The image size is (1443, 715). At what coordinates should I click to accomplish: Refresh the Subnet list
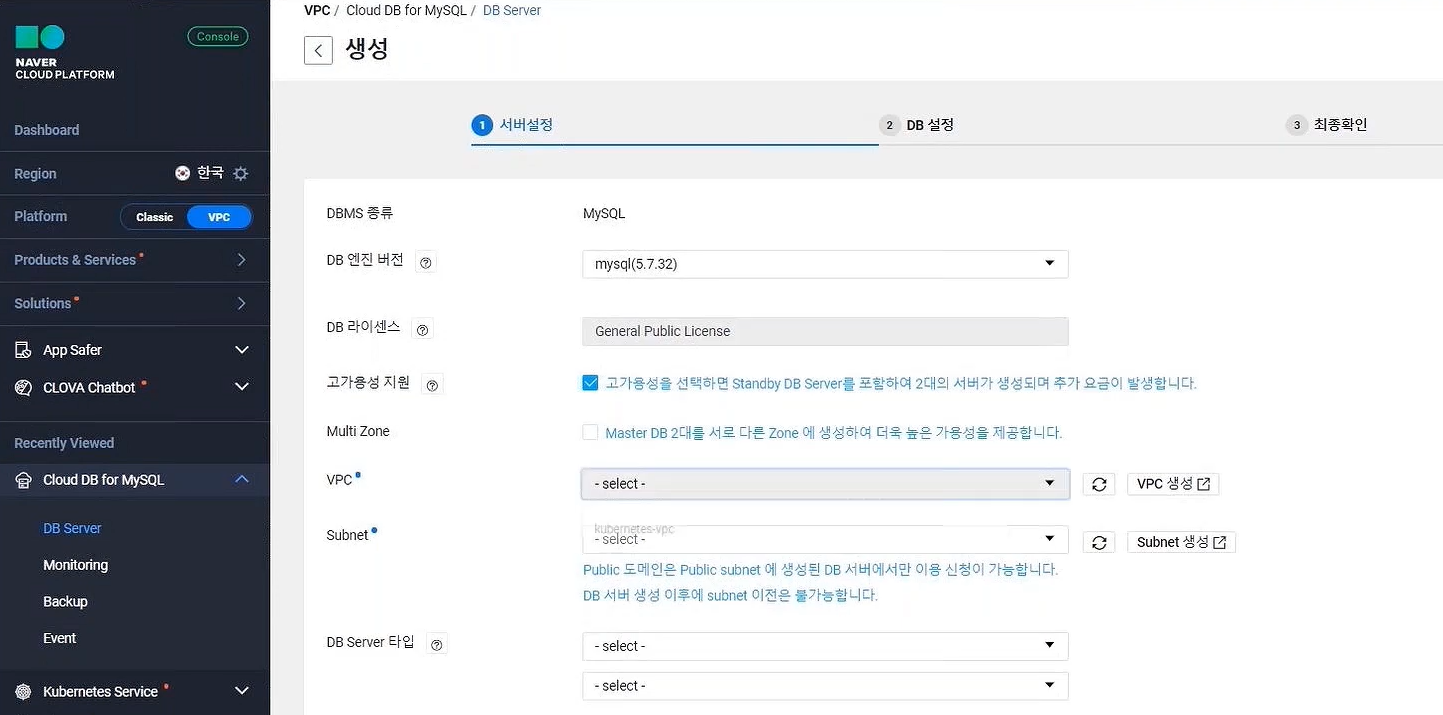point(1099,542)
